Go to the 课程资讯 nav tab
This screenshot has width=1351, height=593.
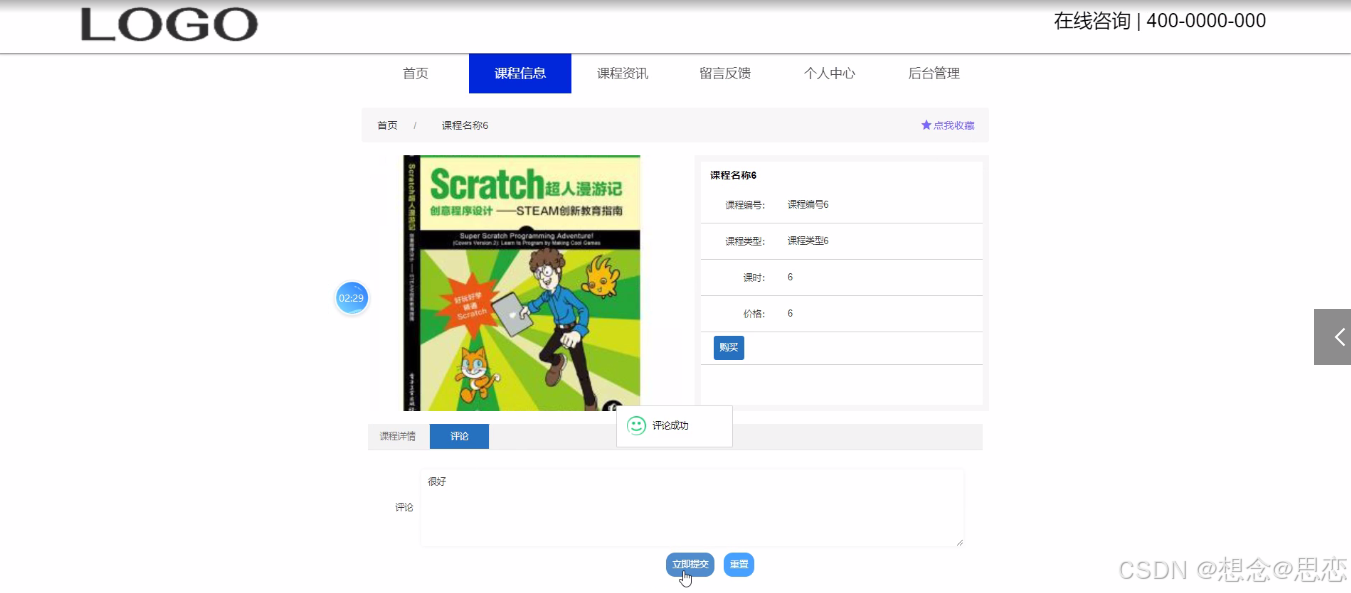[622, 73]
